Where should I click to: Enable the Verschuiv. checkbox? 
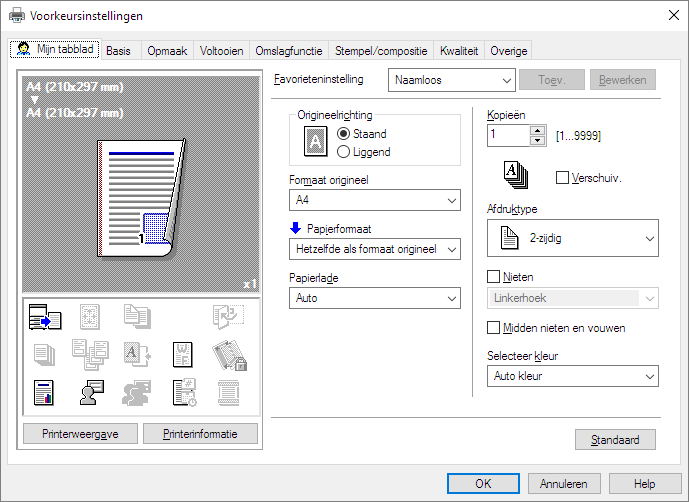pyautogui.click(x=562, y=178)
